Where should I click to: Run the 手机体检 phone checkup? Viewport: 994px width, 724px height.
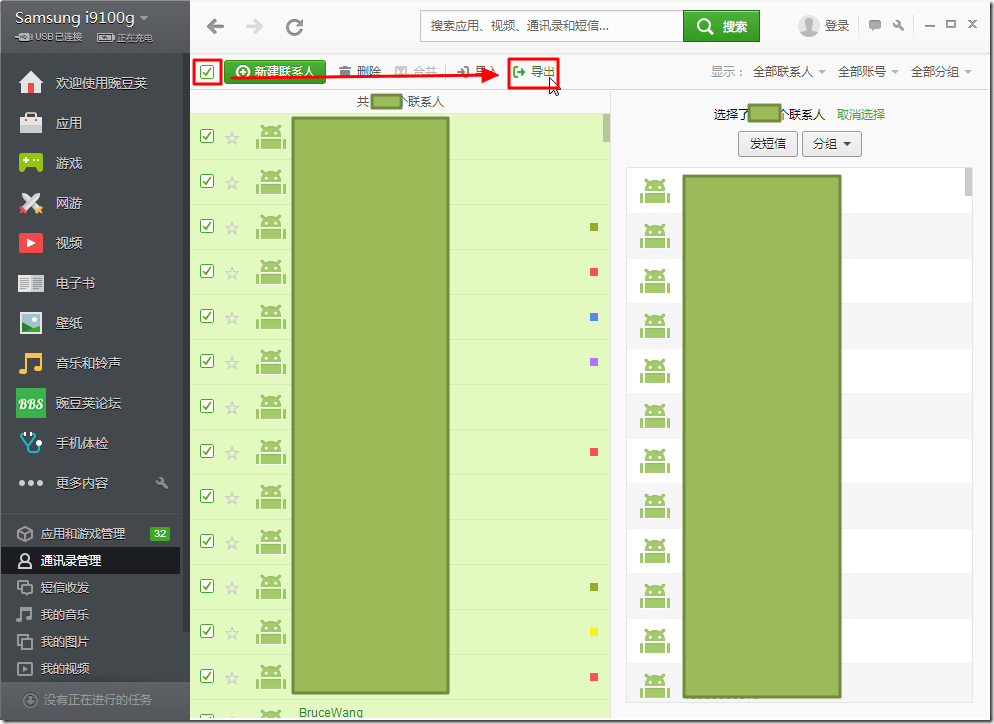63,443
